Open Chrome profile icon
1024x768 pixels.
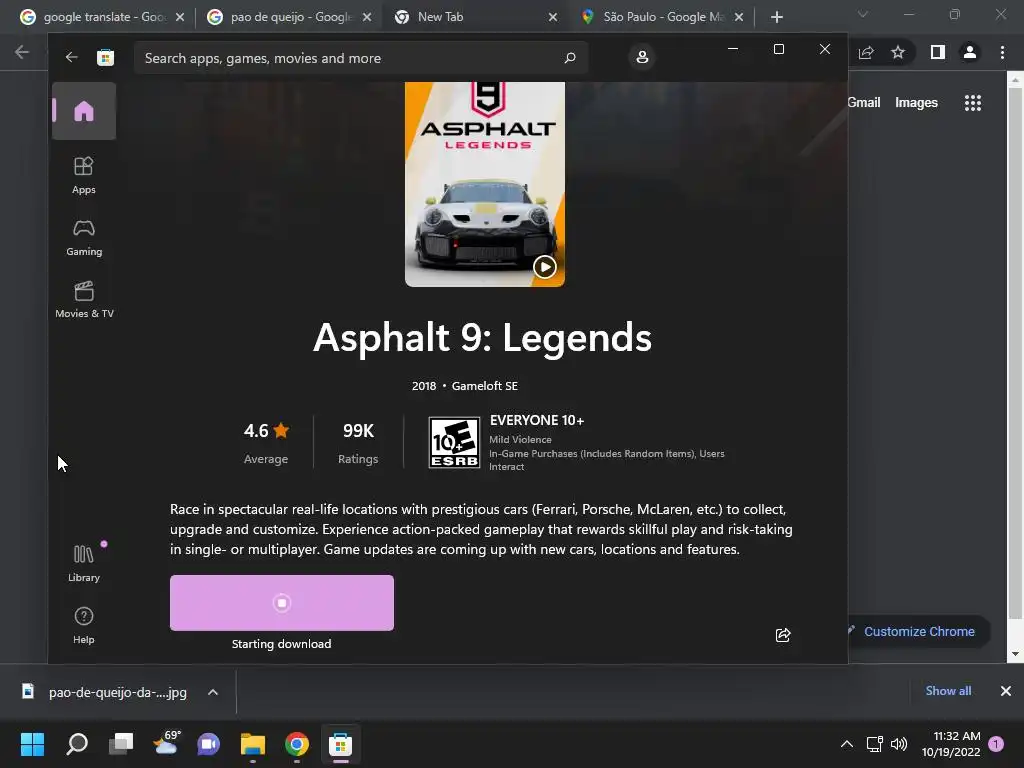point(970,52)
